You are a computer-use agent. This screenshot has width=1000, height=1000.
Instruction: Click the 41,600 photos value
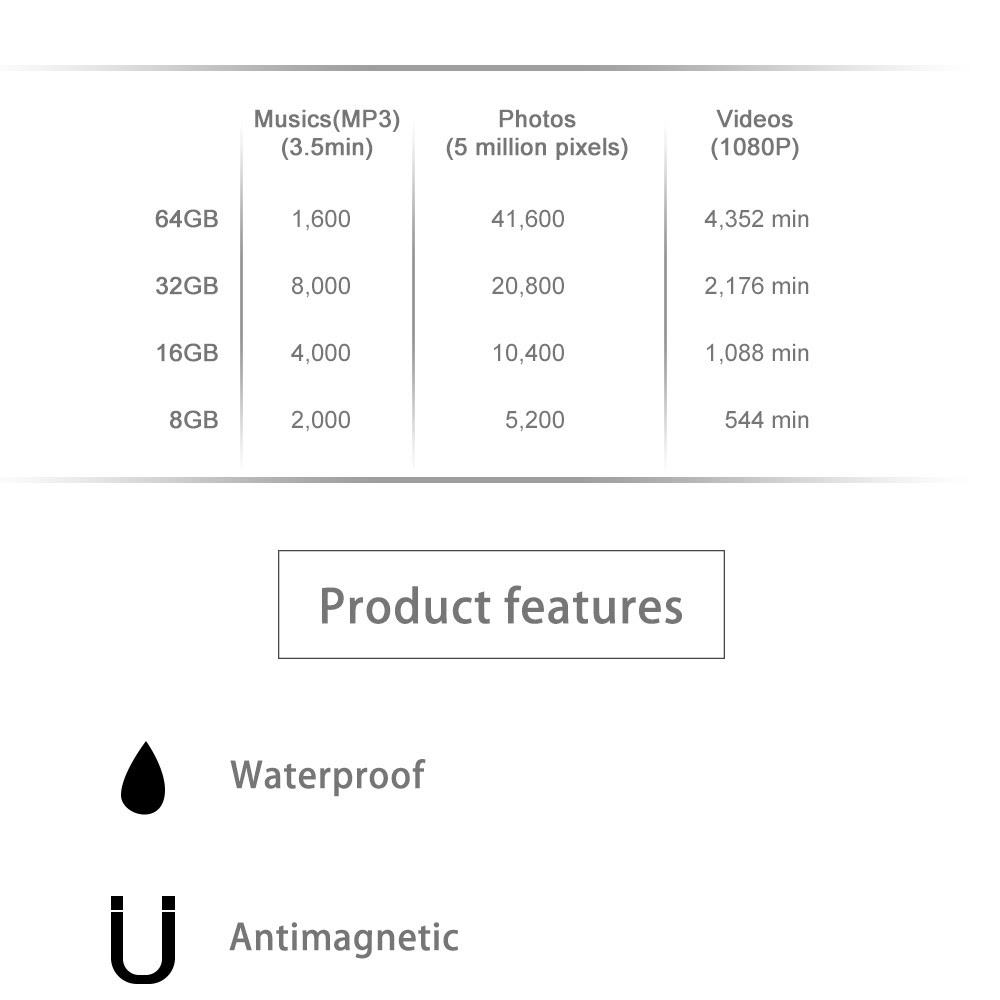click(x=528, y=219)
